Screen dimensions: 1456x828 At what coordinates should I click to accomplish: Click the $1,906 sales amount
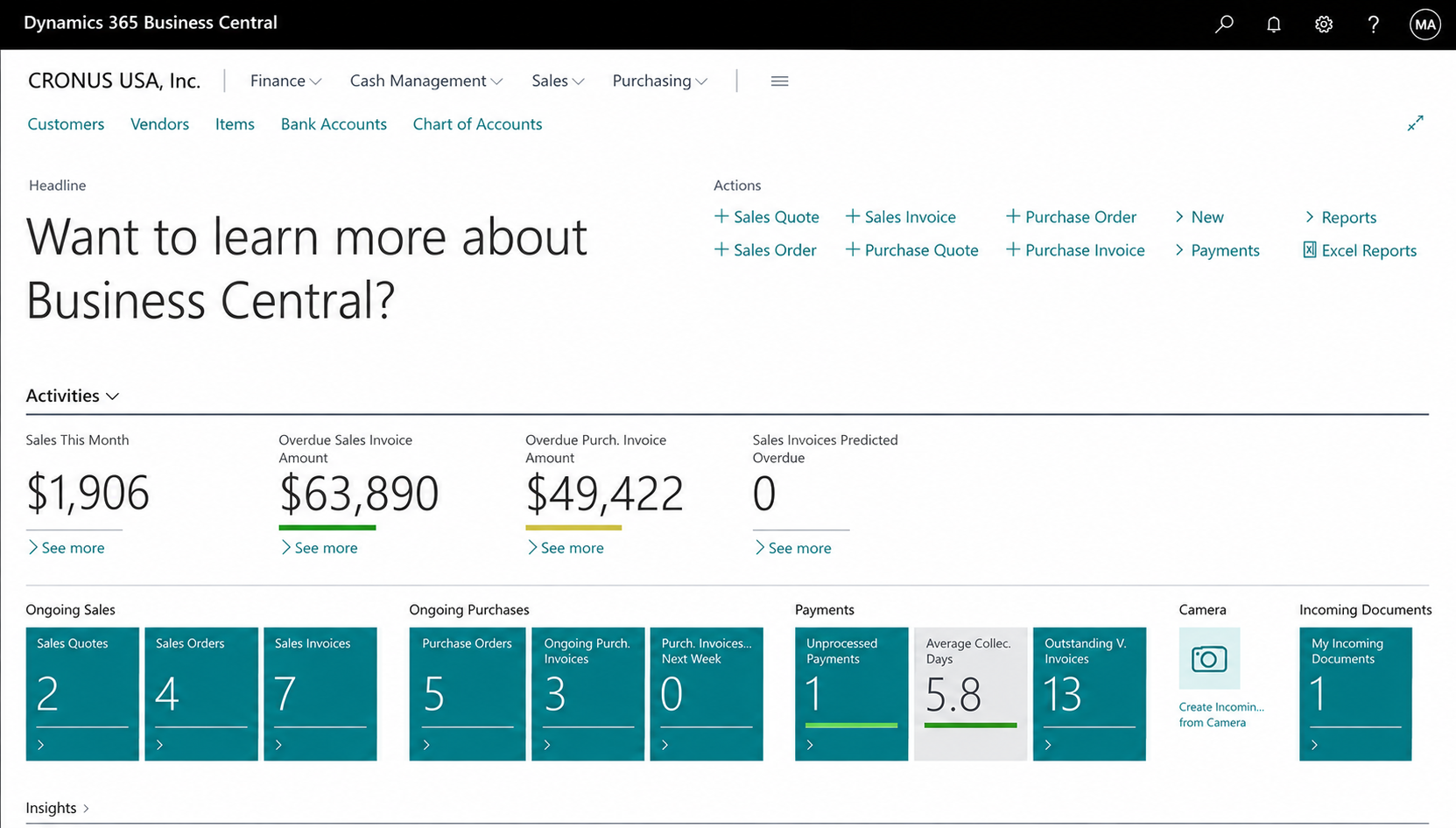(88, 493)
